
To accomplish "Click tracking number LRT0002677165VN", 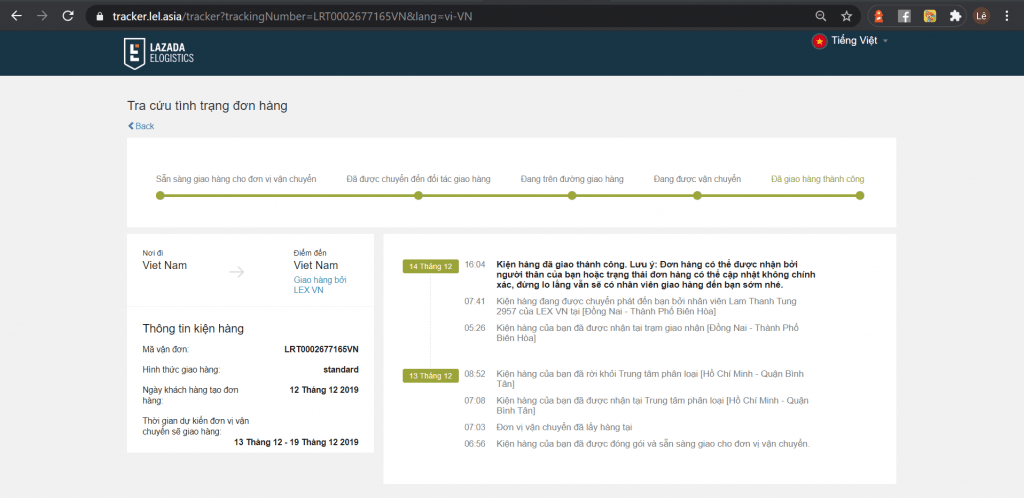I will pos(321,349).
